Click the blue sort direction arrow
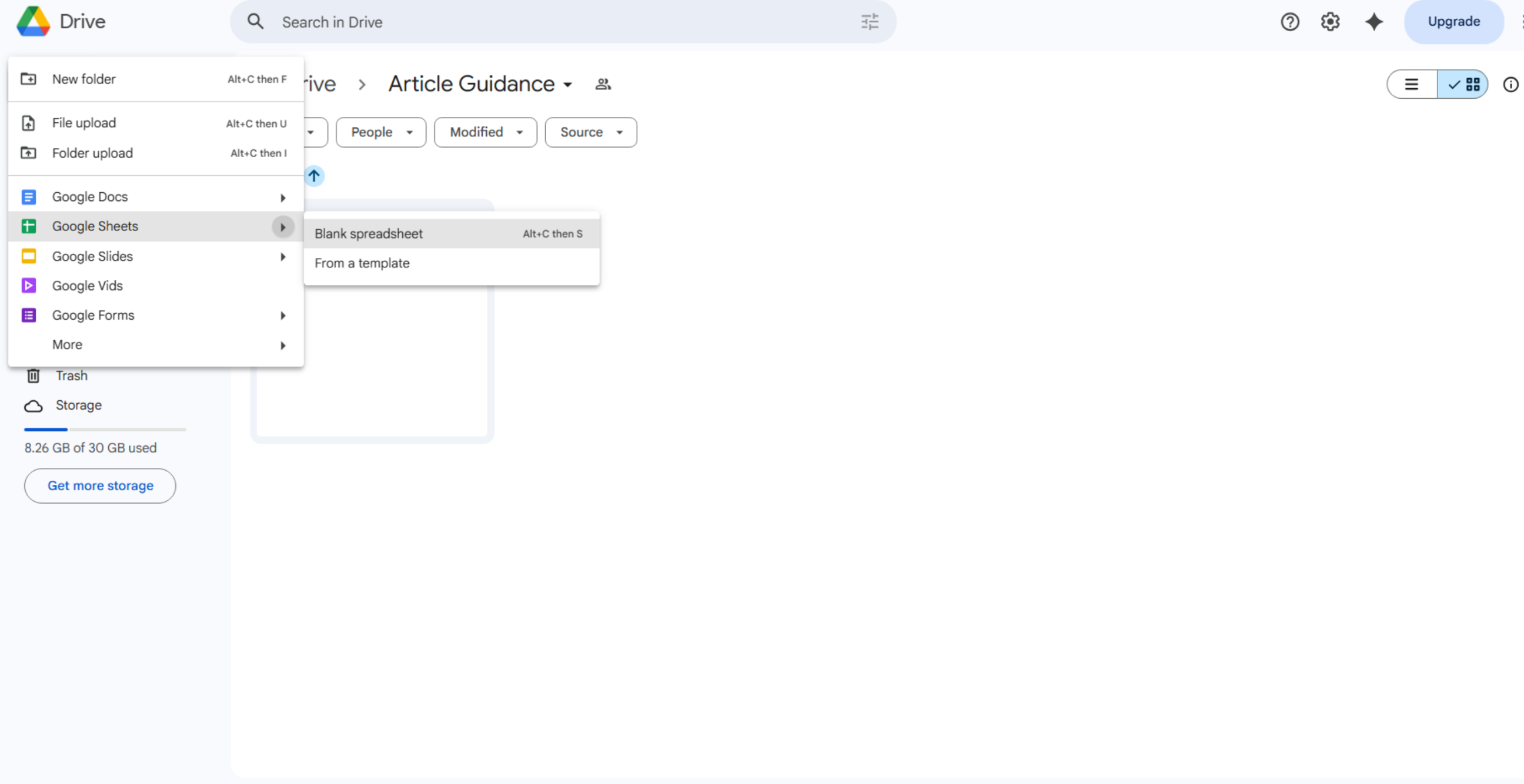1524x784 pixels. click(x=313, y=176)
